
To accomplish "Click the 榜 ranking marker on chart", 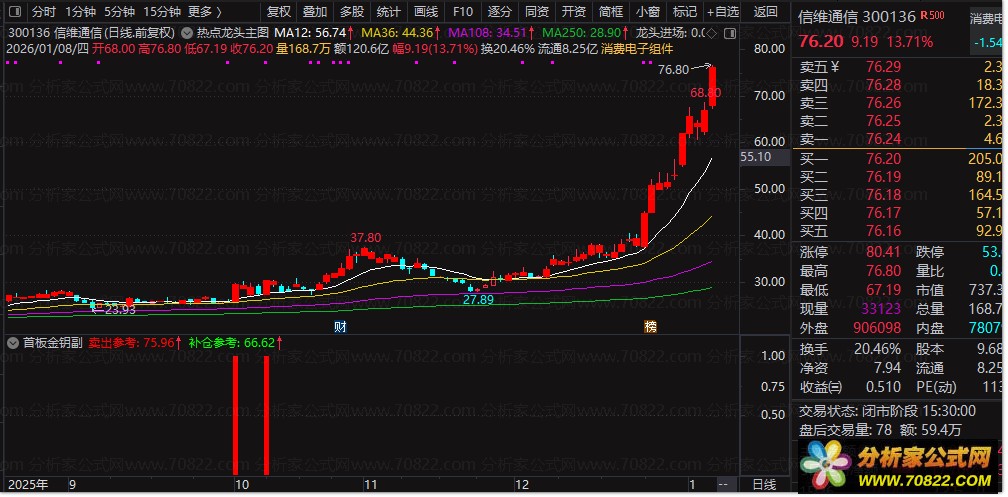I will point(651,327).
